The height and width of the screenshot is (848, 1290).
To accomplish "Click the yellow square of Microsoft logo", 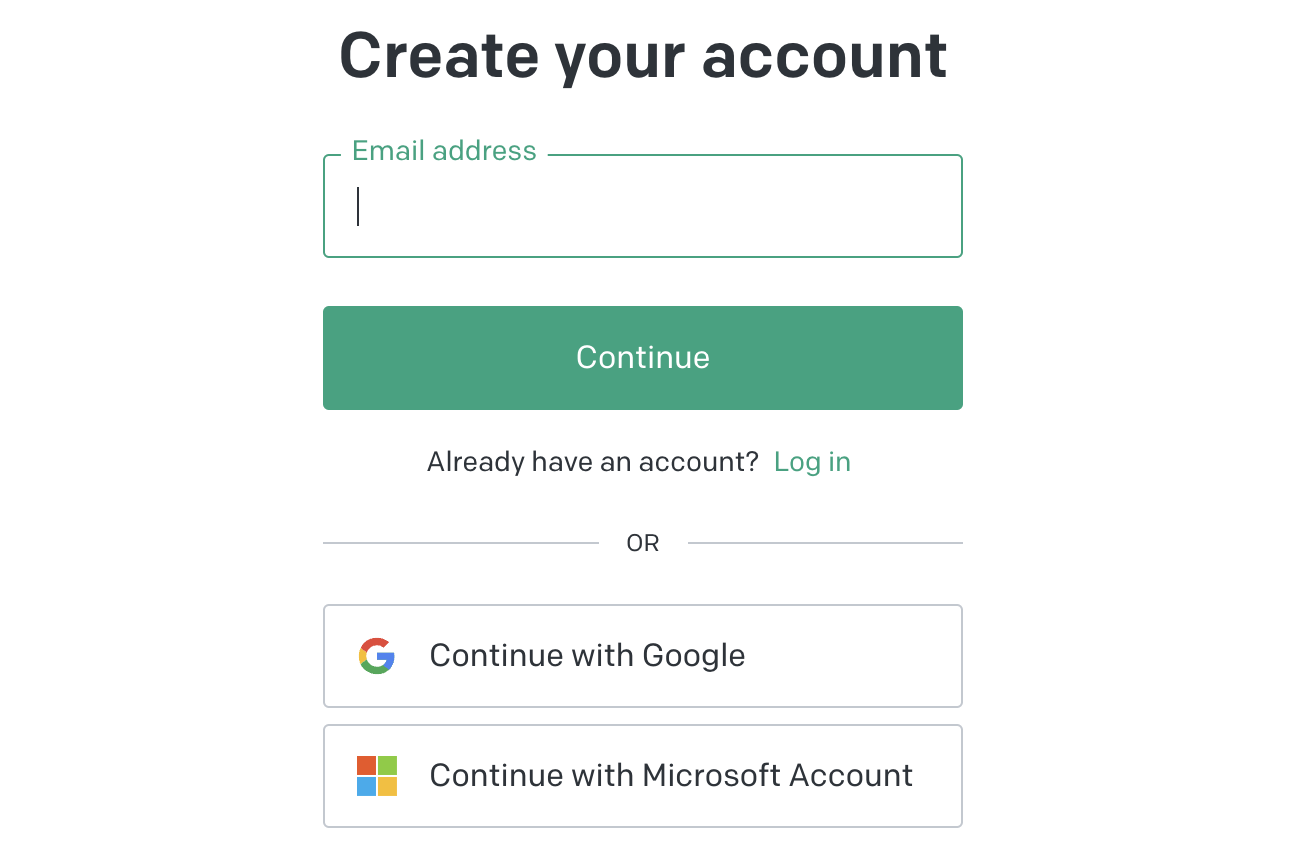I will [x=387, y=786].
